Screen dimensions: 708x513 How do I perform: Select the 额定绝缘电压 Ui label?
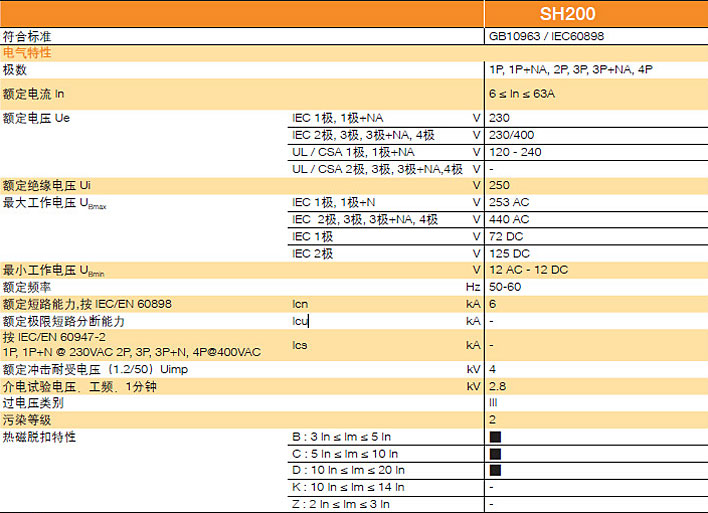(47, 186)
